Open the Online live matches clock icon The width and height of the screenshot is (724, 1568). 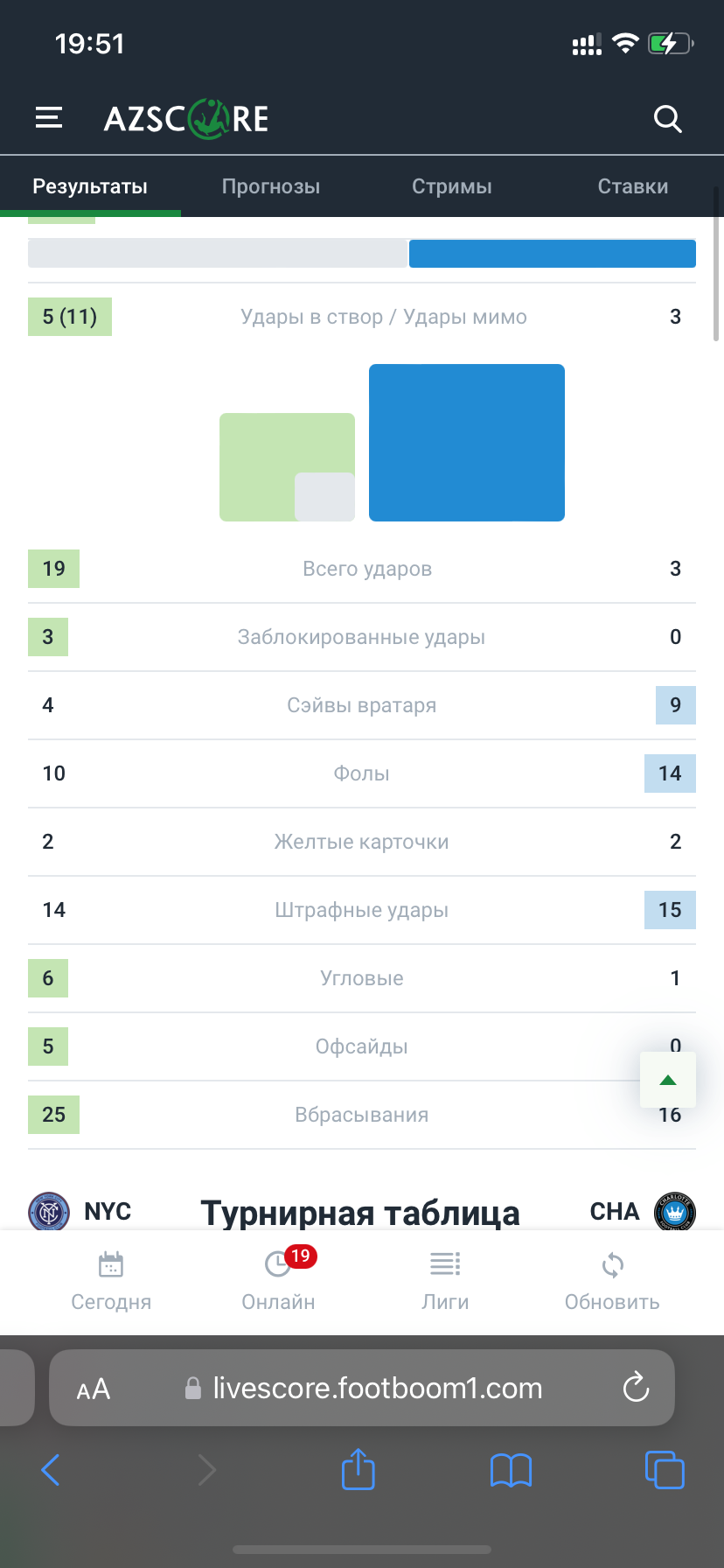pyautogui.click(x=278, y=1264)
